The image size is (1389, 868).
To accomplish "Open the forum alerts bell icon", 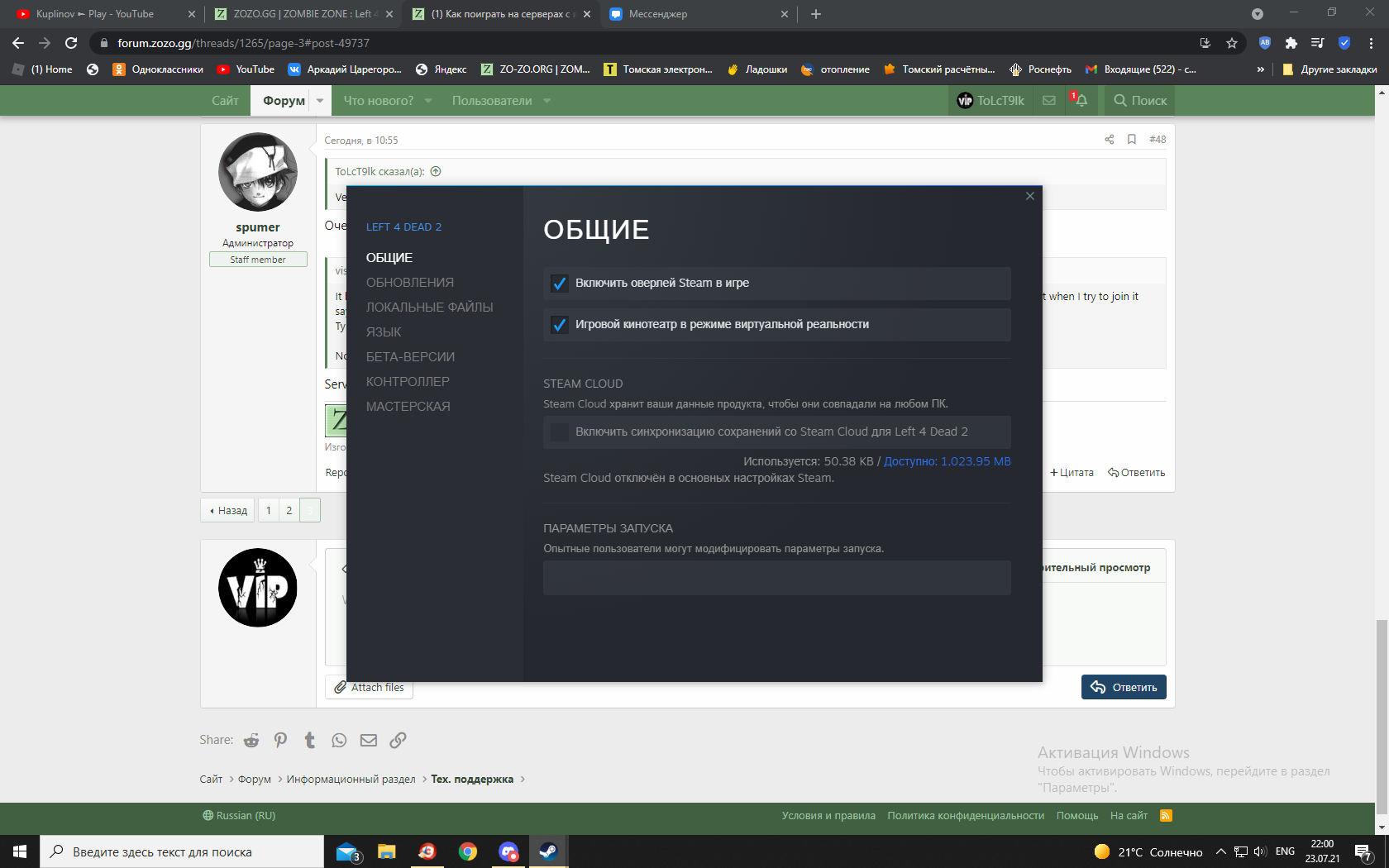I will 1081,101.
